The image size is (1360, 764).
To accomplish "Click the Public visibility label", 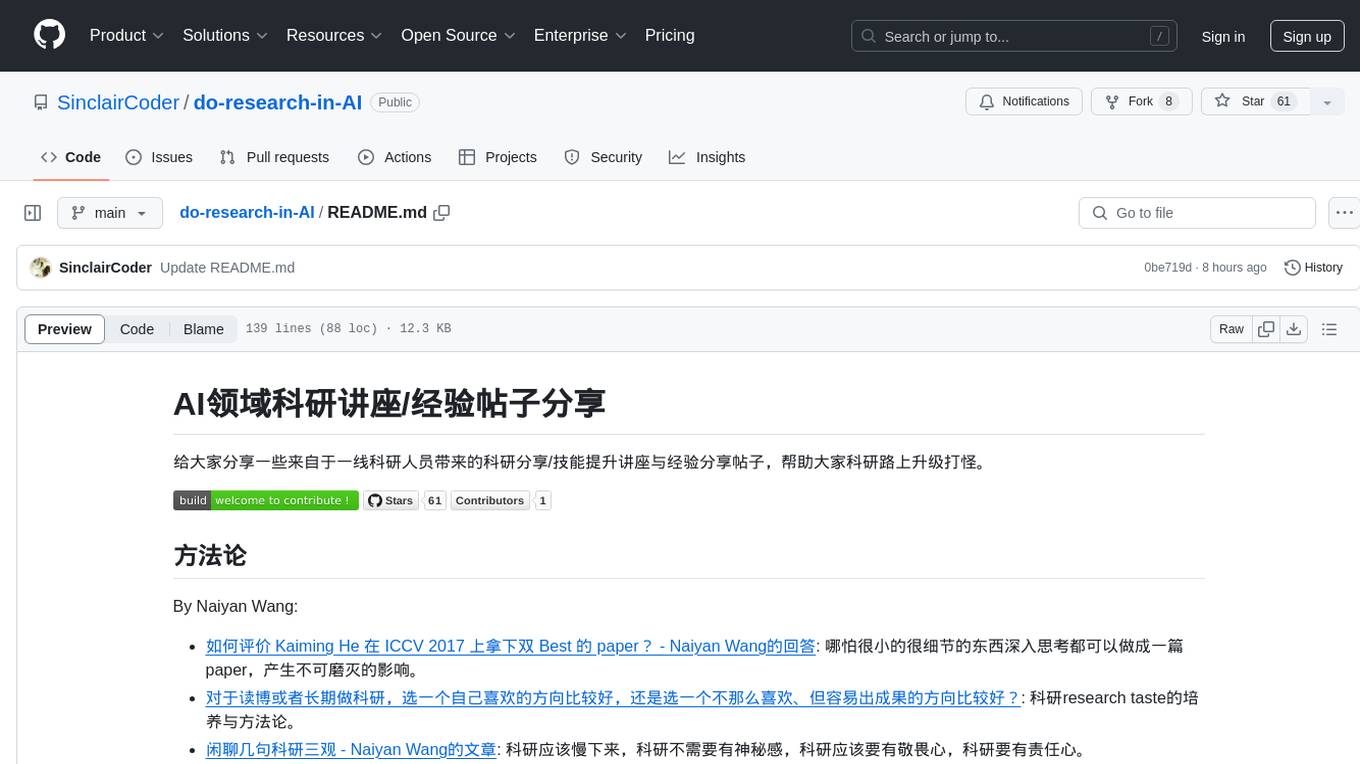I will [395, 102].
